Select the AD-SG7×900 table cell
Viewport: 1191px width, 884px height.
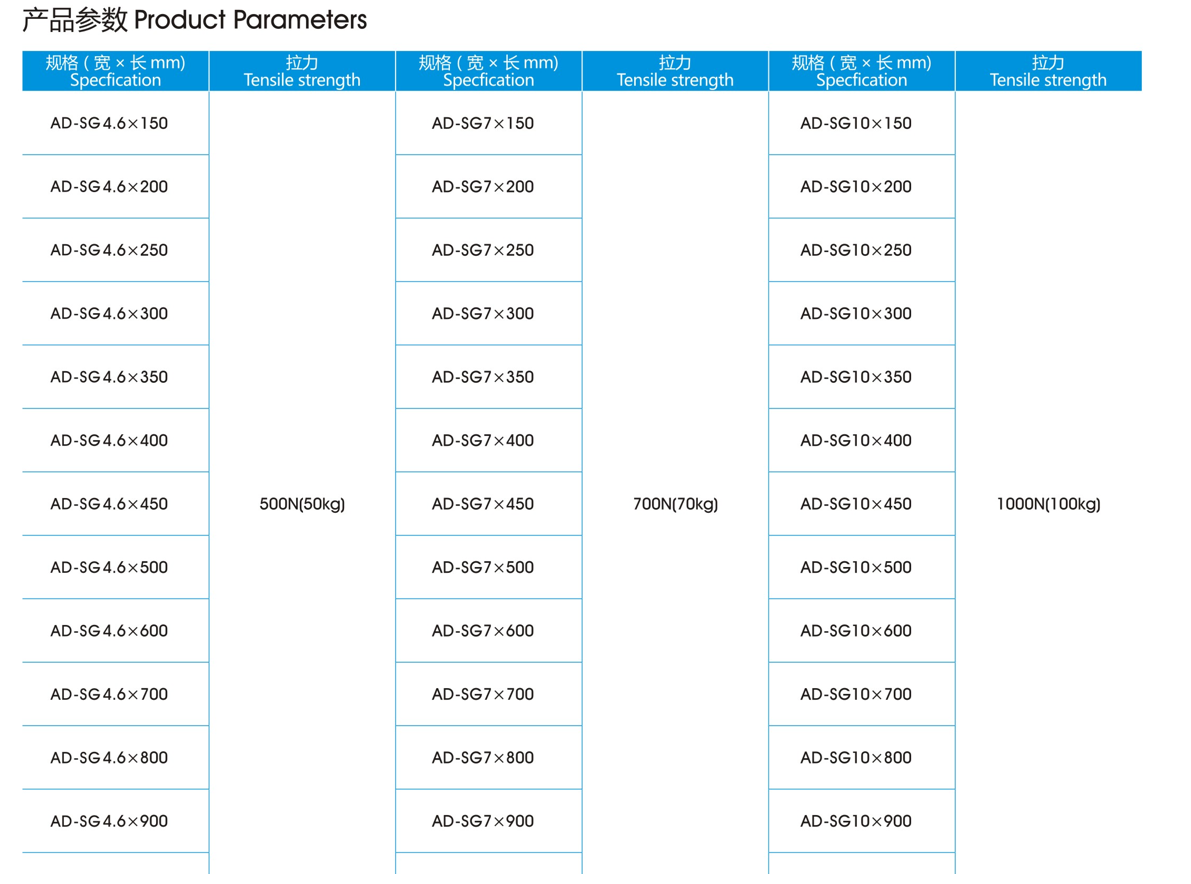click(488, 821)
